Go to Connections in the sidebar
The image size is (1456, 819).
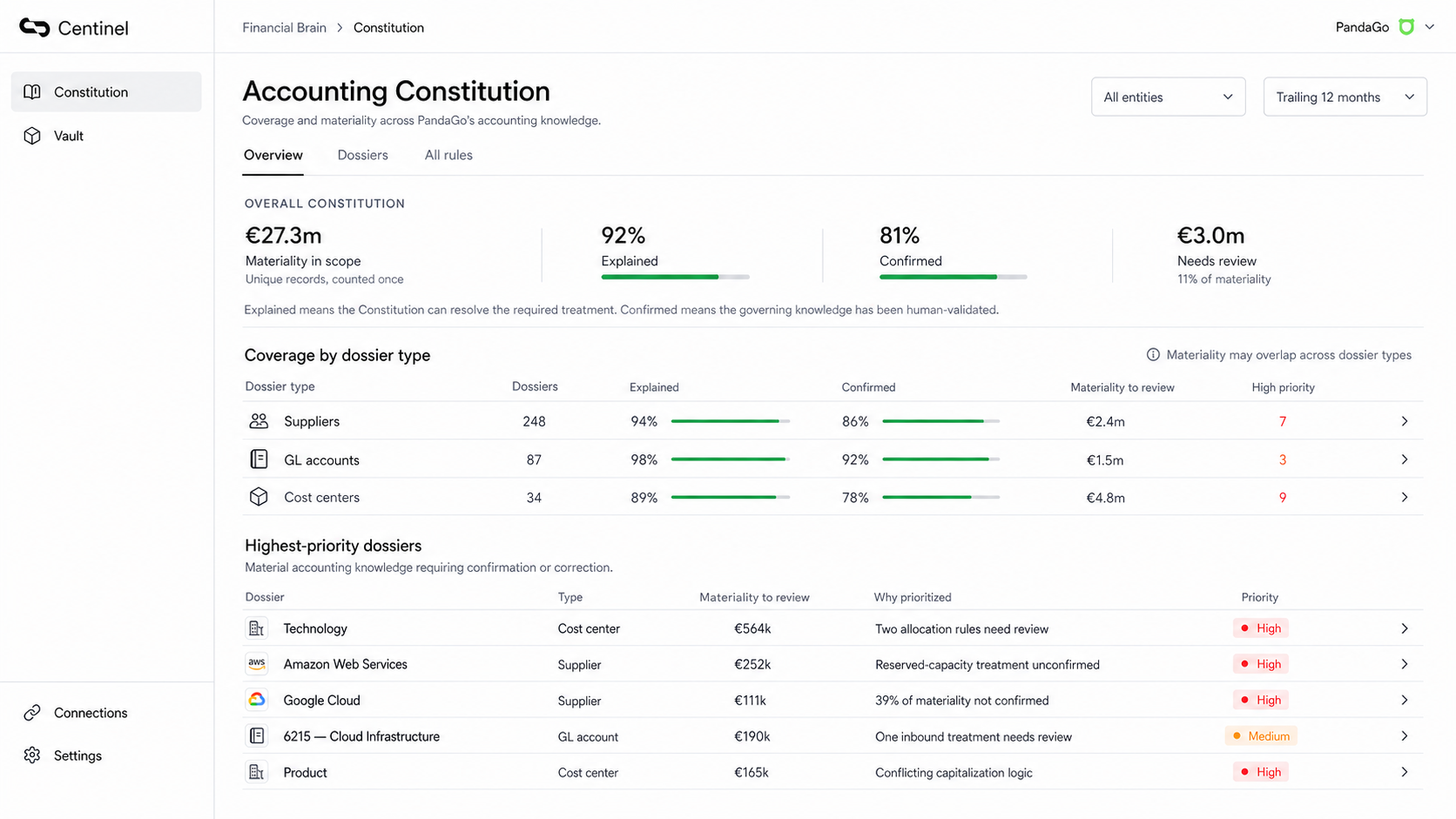tap(106, 713)
